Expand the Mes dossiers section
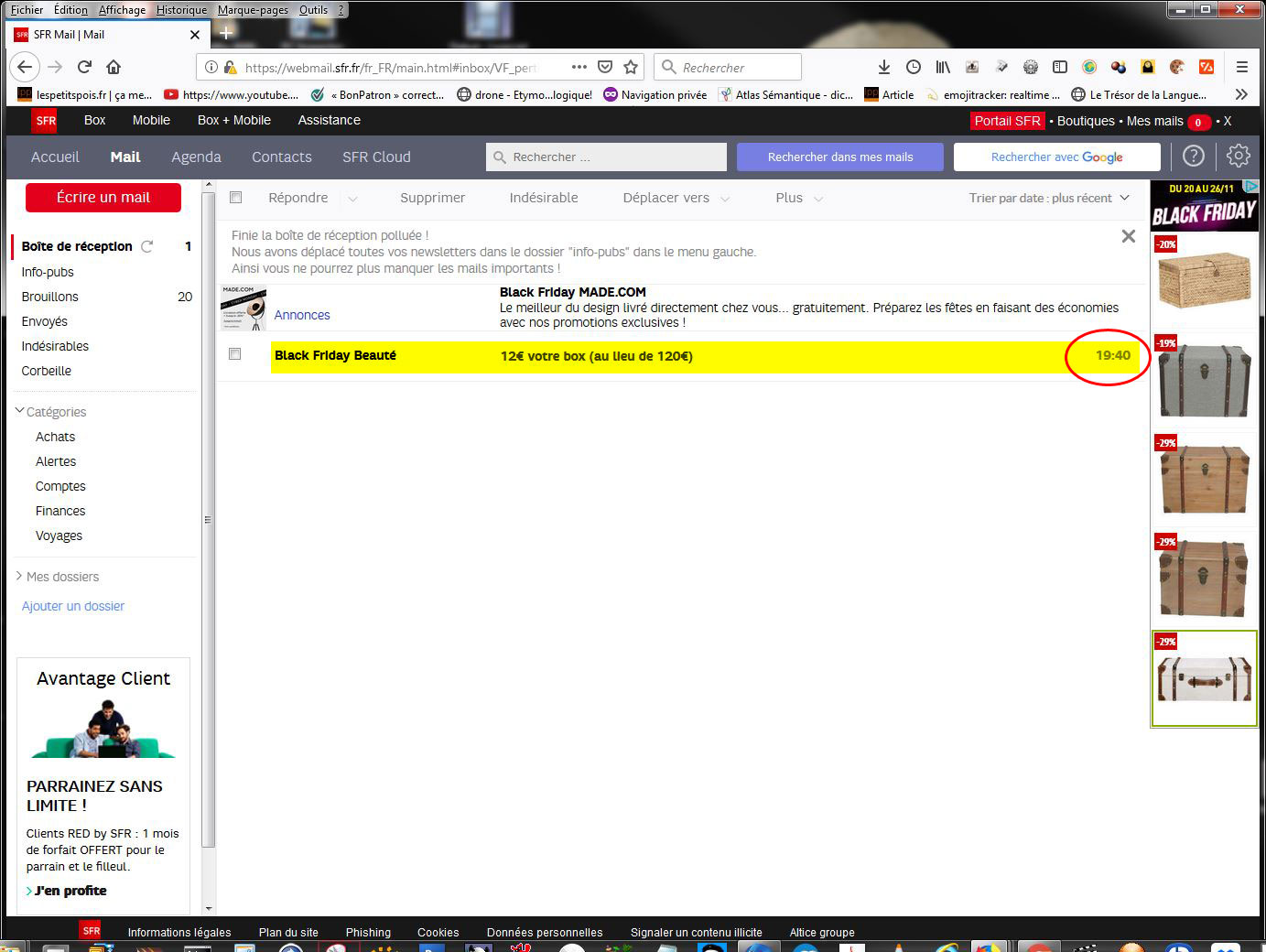 pyautogui.click(x=20, y=577)
